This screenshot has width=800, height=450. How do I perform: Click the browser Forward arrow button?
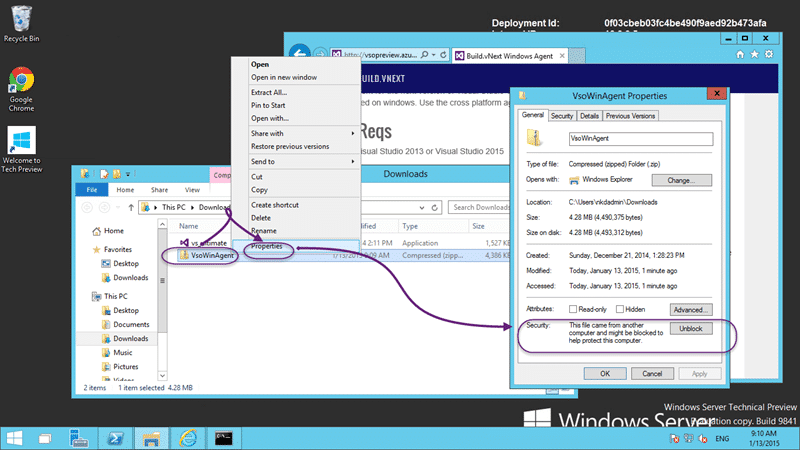[320, 54]
